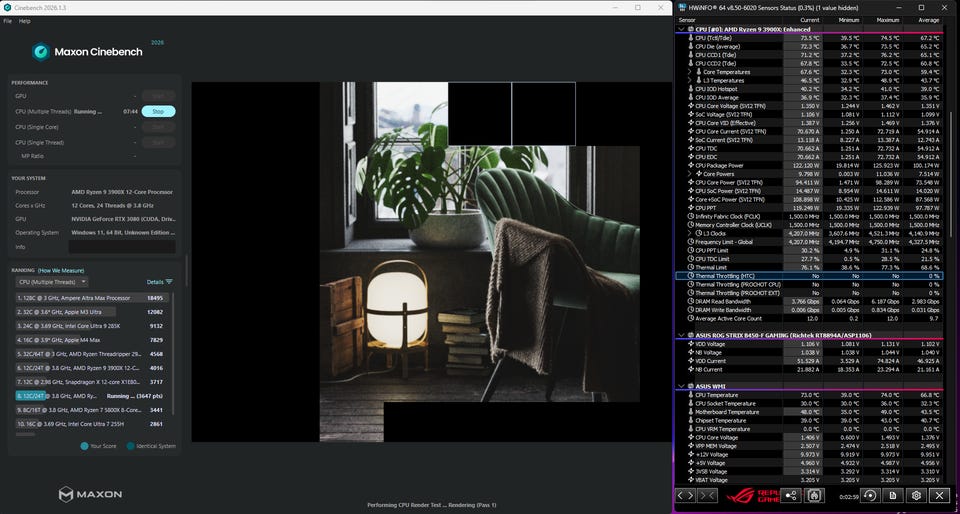Image resolution: width=960 pixels, height=514 pixels.
Task: Select ranking row 2 Apple M3 Ultra
Action: click(92, 312)
